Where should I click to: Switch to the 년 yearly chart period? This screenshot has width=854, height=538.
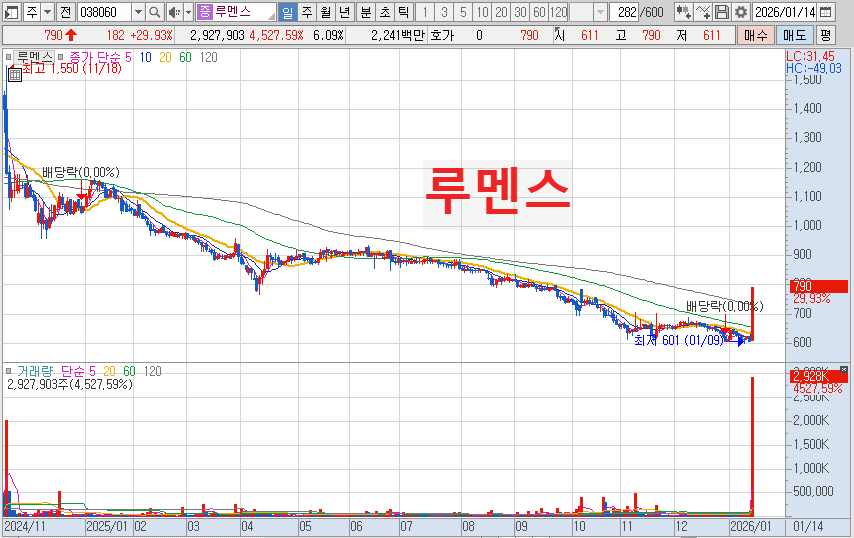[345, 11]
